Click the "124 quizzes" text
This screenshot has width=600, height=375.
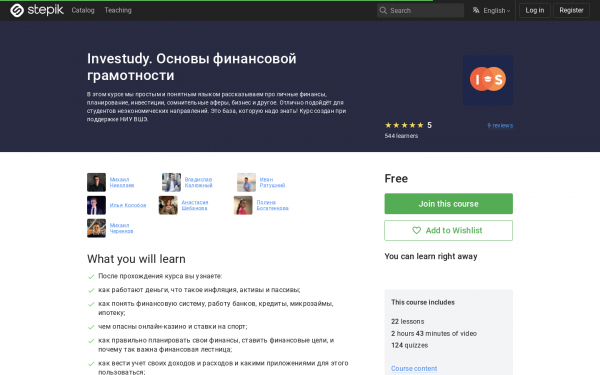409,345
